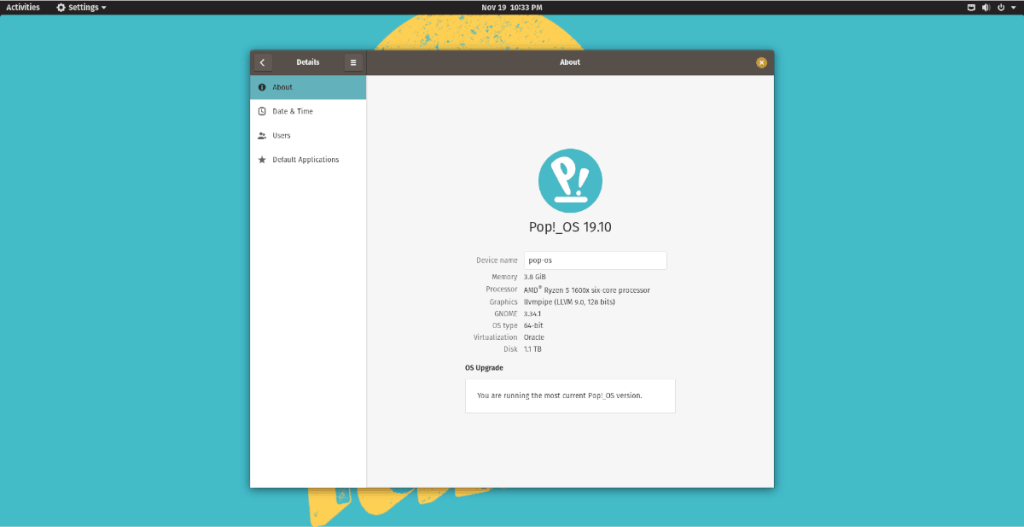
Task: Open the Settings app menu dropdown
Action: point(81,7)
